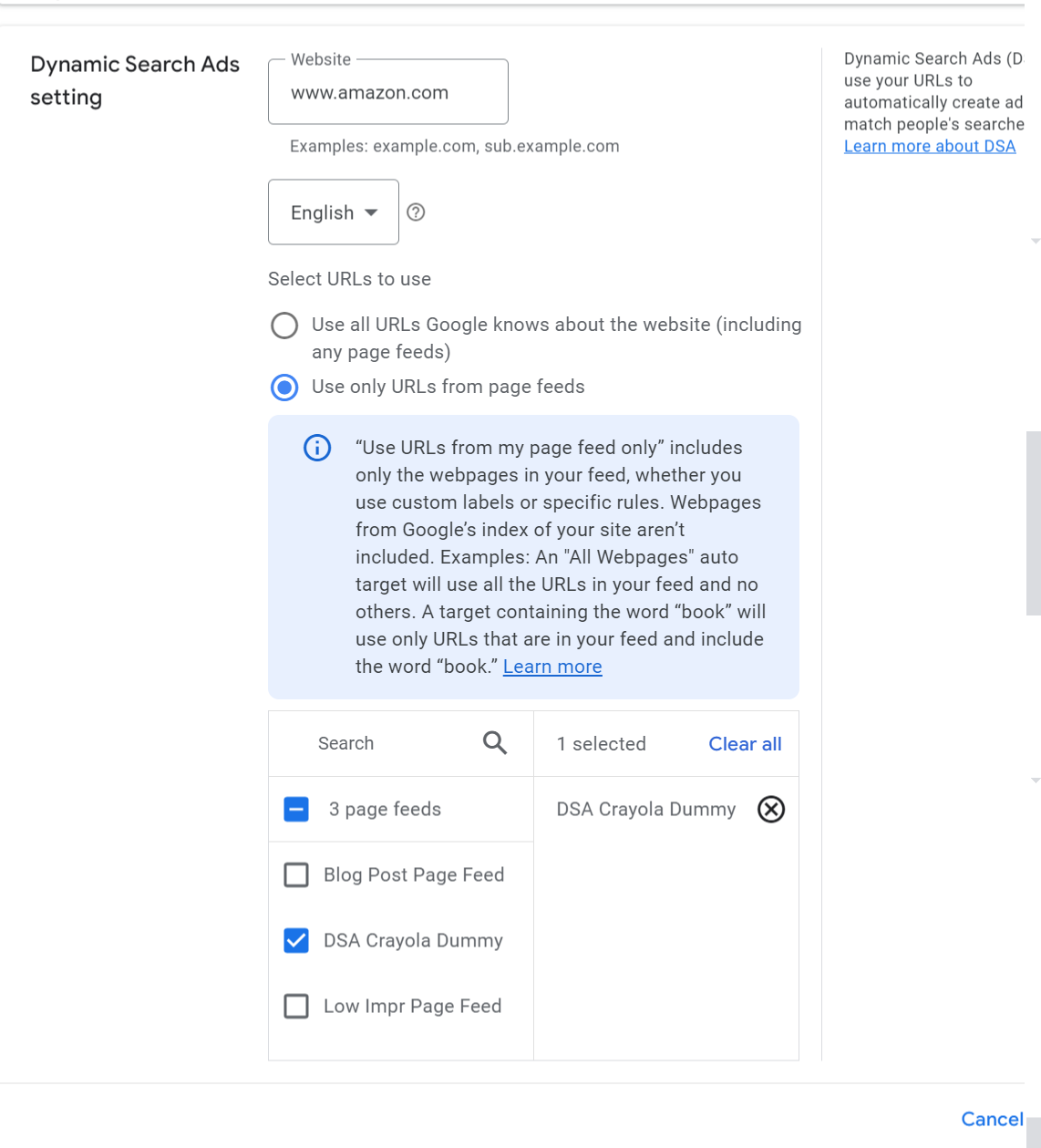This screenshot has height=1148, width=1041.
Task: Open 'Learn more' link in the info box
Action: 552,667
